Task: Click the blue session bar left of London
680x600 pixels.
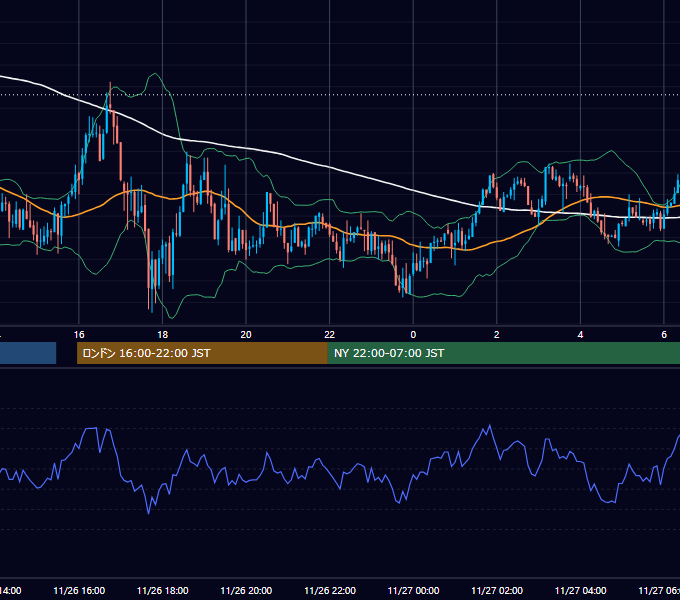Action: pos(28,353)
